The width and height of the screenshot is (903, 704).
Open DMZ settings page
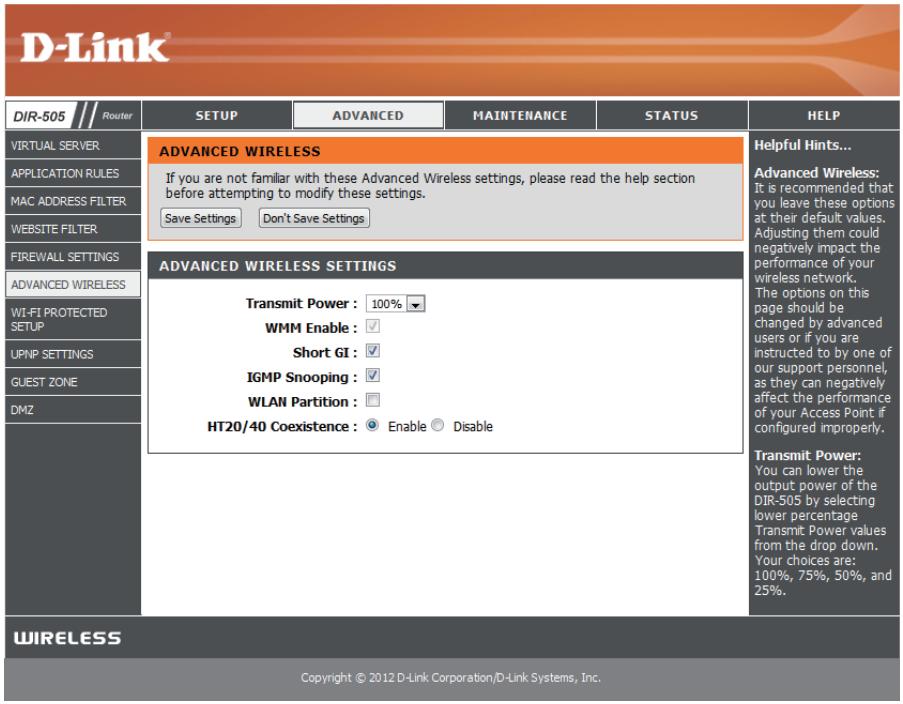point(73,410)
